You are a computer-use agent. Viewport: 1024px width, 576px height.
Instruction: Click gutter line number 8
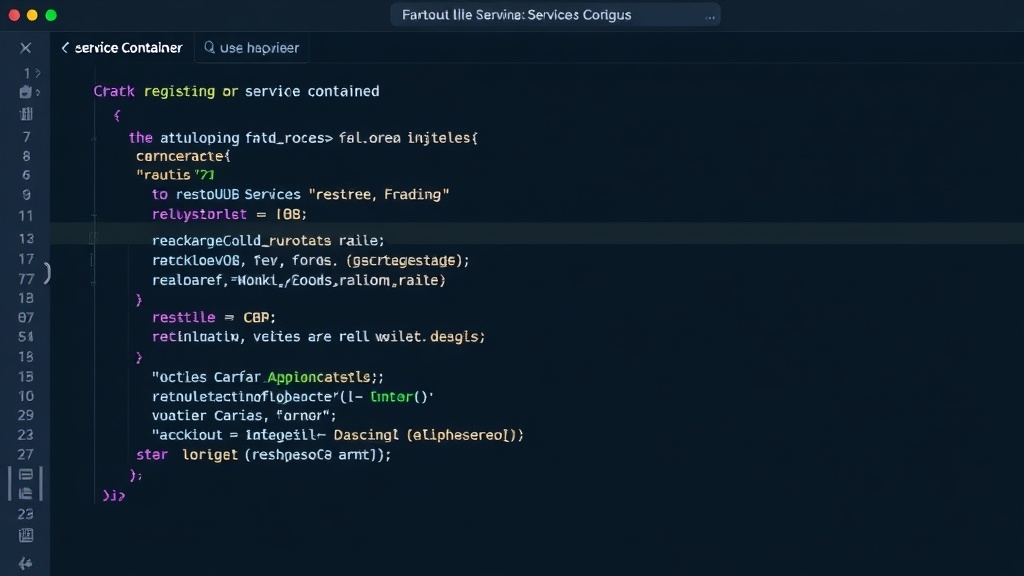26,156
